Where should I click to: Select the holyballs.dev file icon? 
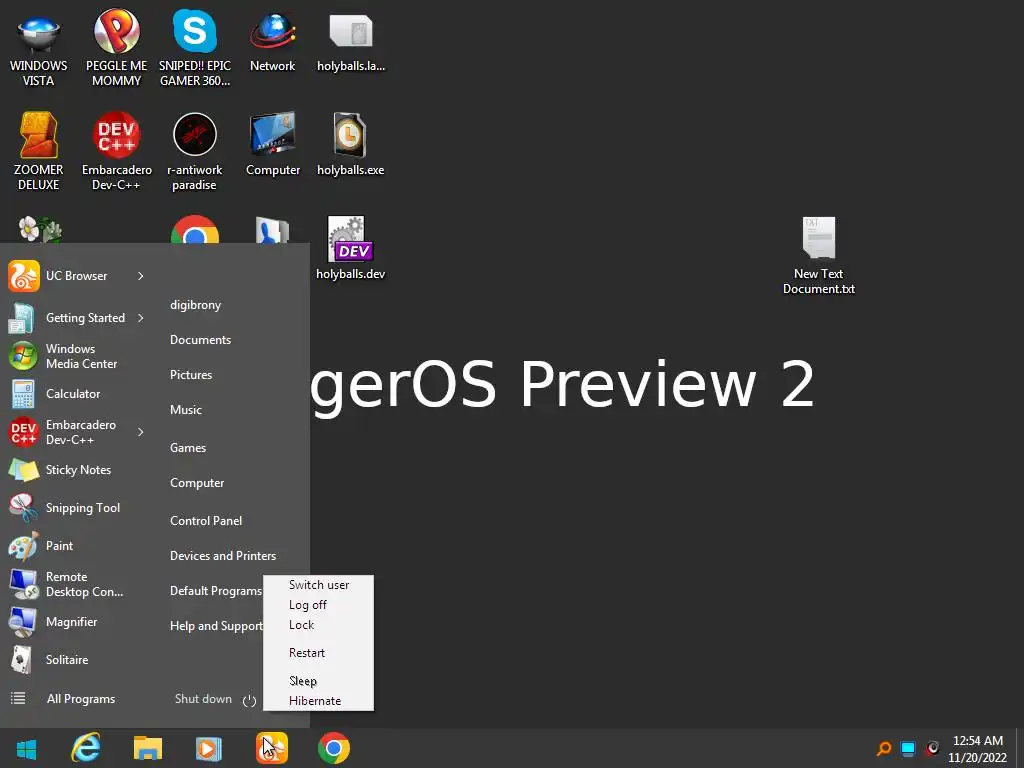pos(351,248)
